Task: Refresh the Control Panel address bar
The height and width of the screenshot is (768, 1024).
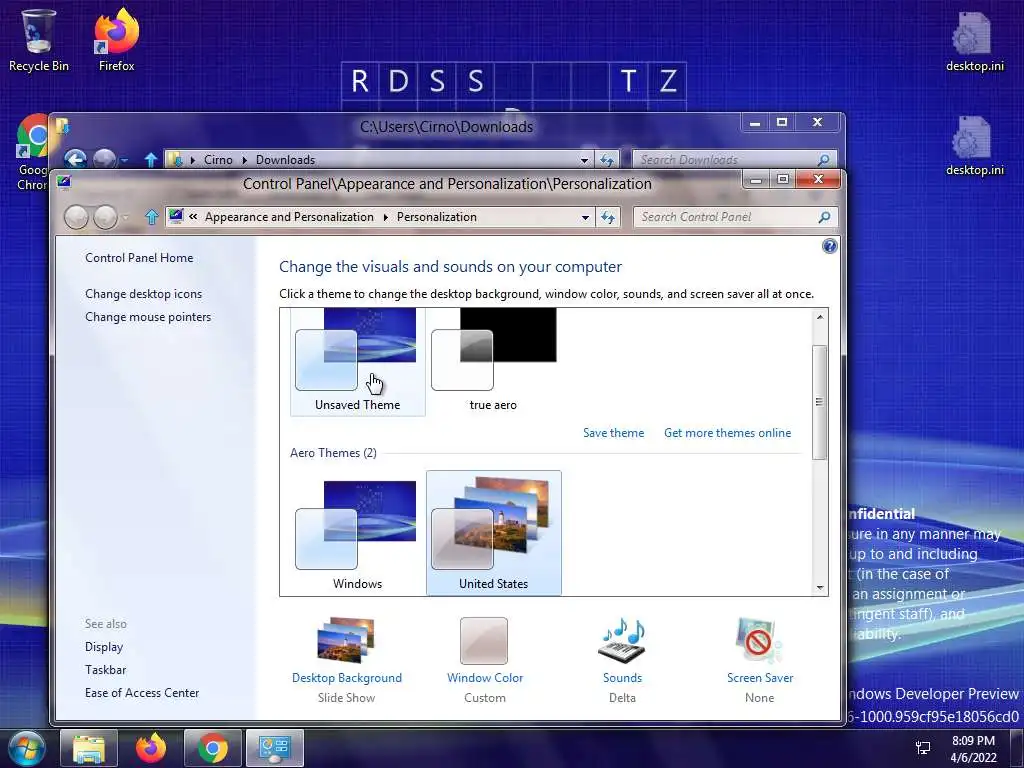Action: point(607,217)
